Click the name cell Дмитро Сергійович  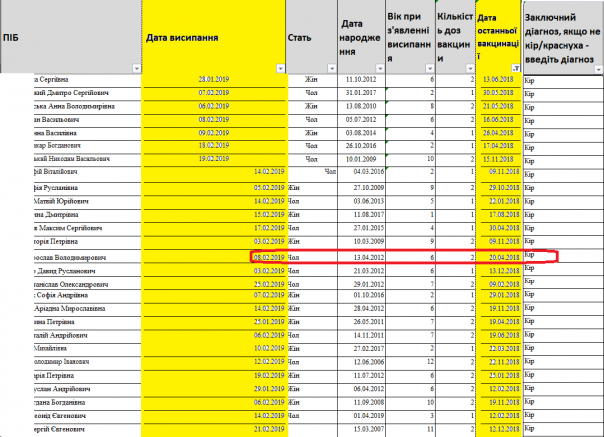pos(70,92)
